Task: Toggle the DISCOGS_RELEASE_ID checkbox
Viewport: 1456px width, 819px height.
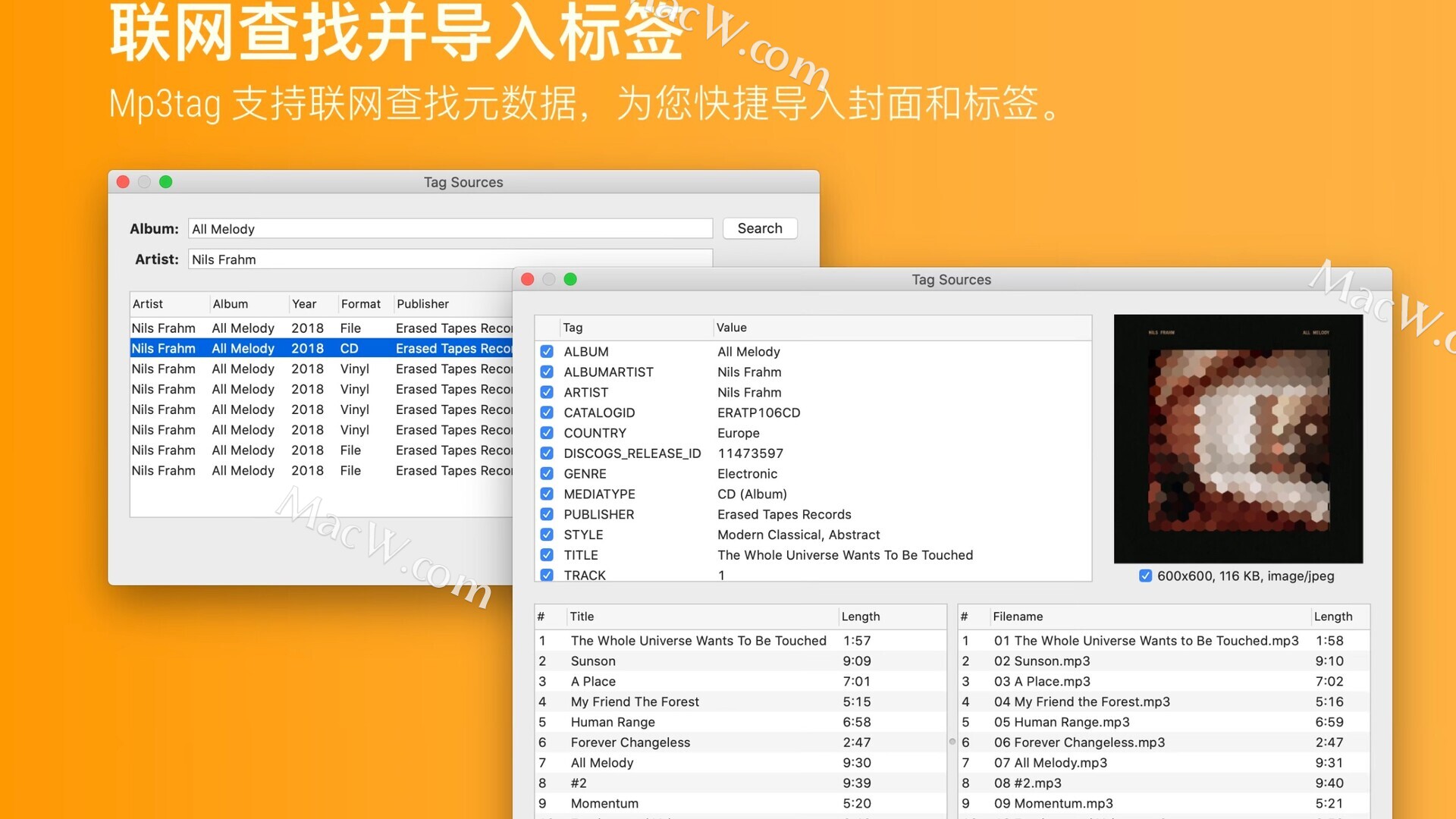Action: pos(547,453)
